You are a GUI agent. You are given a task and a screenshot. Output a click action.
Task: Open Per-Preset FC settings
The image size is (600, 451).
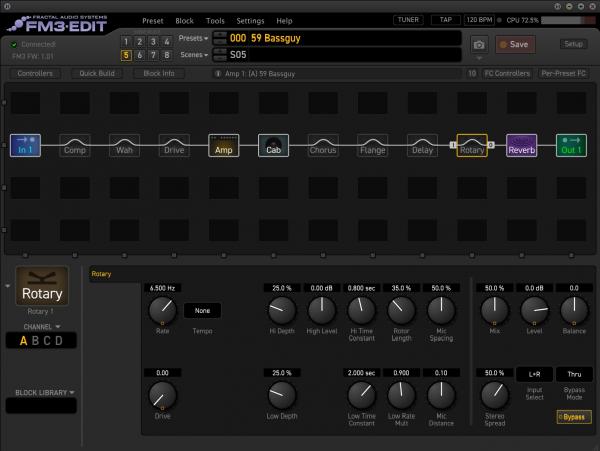coord(563,73)
